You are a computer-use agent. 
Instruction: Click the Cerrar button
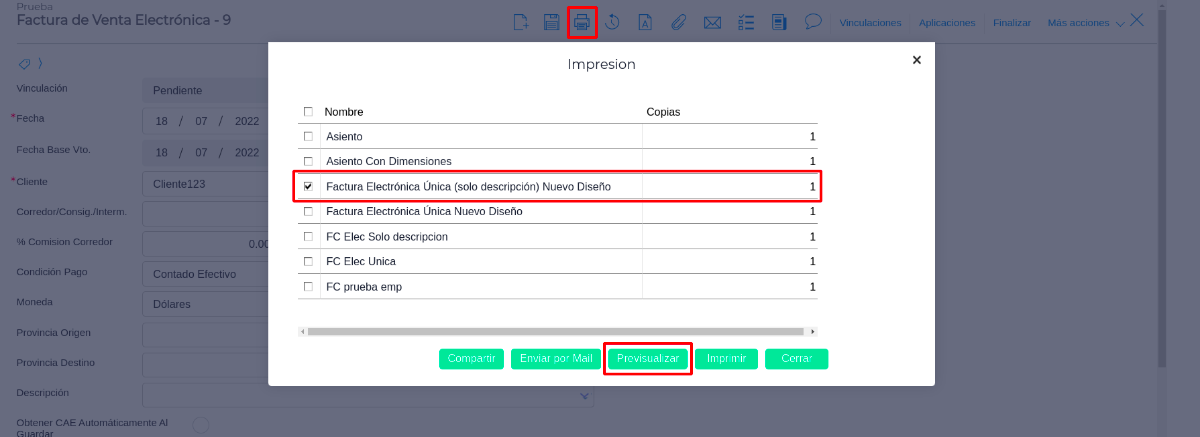tap(797, 358)
